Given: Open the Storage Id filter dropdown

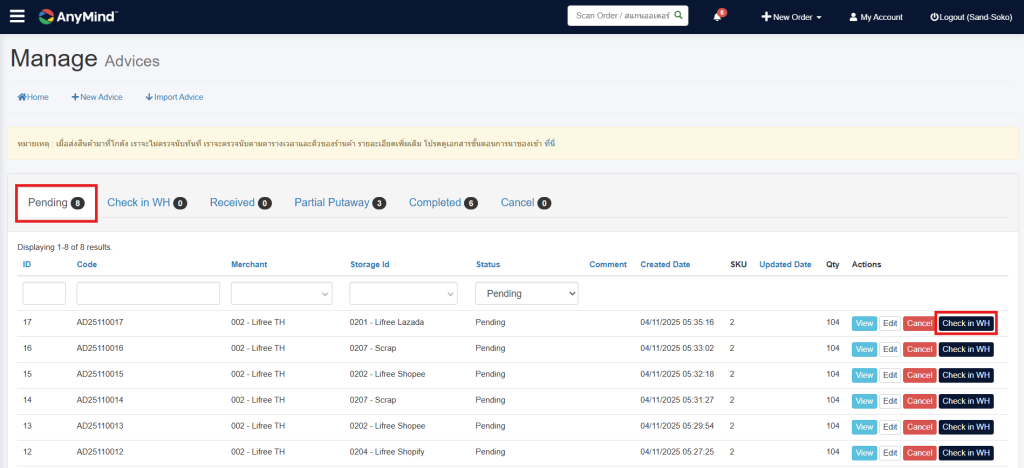Looking at the screenshot, I should pos(403,293).
